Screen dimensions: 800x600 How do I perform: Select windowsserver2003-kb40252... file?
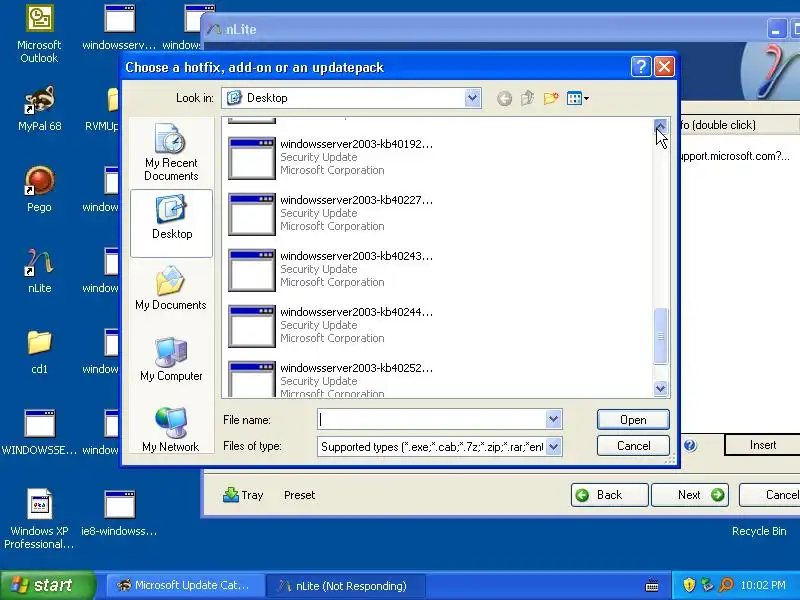331,379
